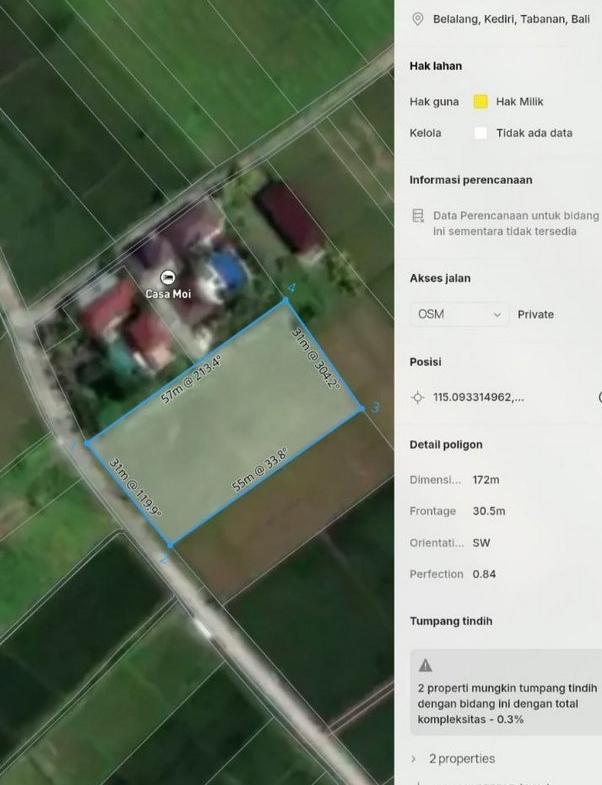Click the Perfection 0.84 value
This screenshot has height=785, width=602.
[x=485, y=574]
